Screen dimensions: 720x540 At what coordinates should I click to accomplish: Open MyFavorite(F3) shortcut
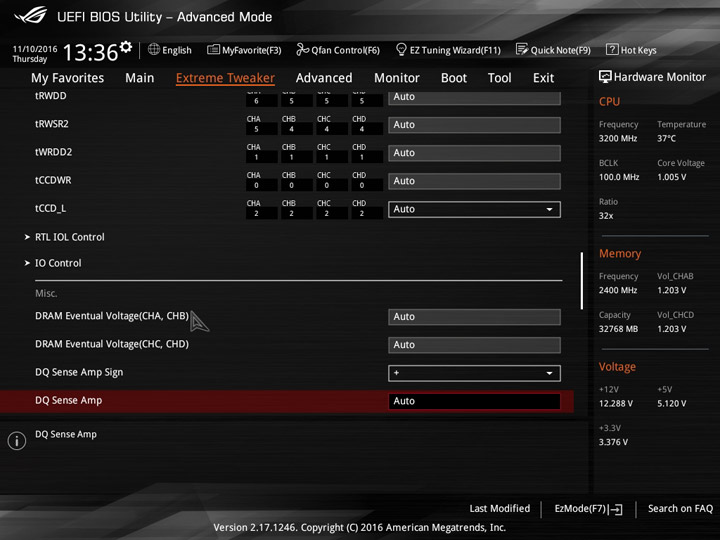(x=252, y=50)
